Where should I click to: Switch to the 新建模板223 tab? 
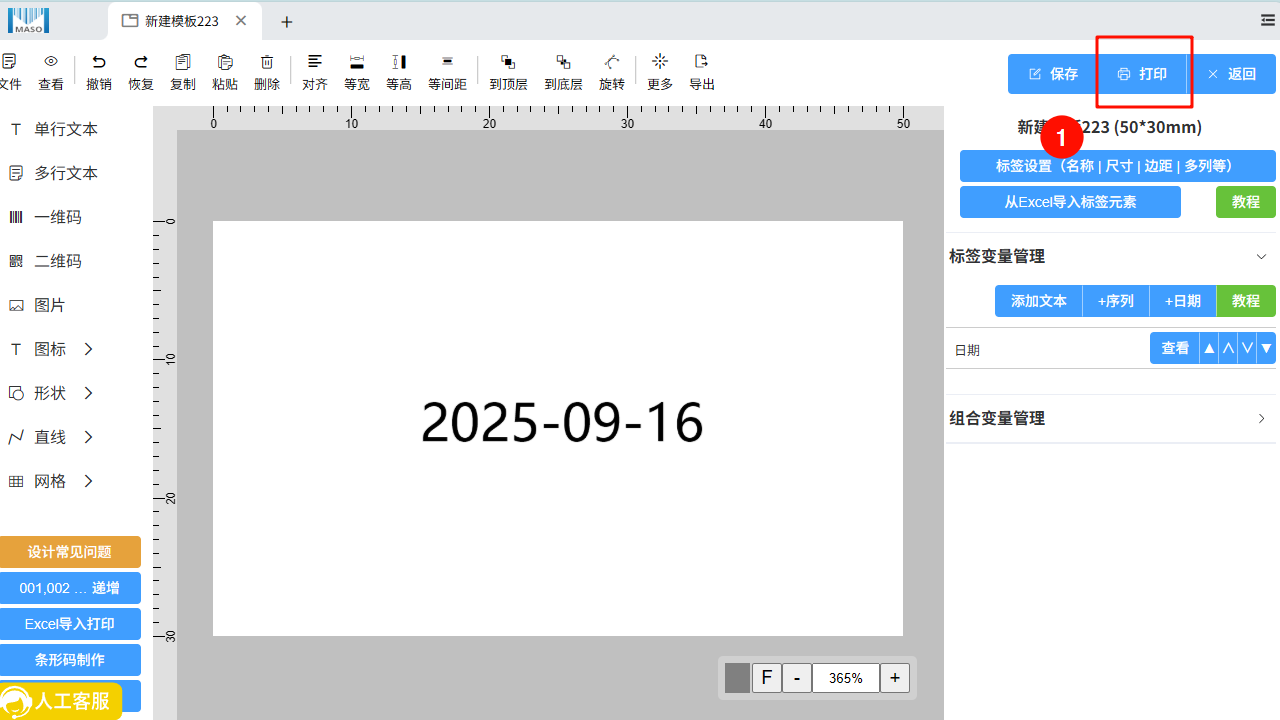[180, 21]
